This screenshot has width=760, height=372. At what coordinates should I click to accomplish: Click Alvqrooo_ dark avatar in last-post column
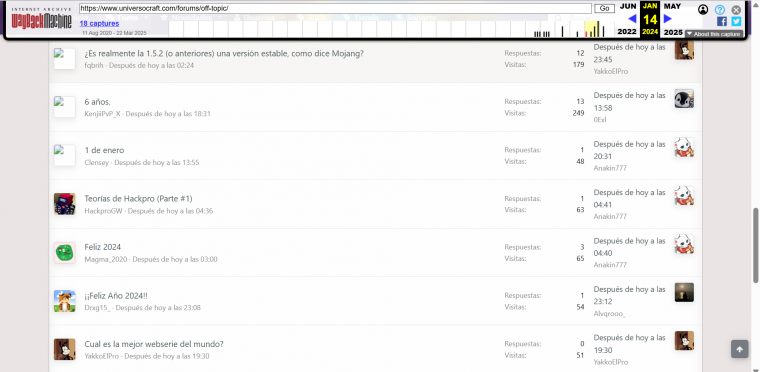click(684, 292)
